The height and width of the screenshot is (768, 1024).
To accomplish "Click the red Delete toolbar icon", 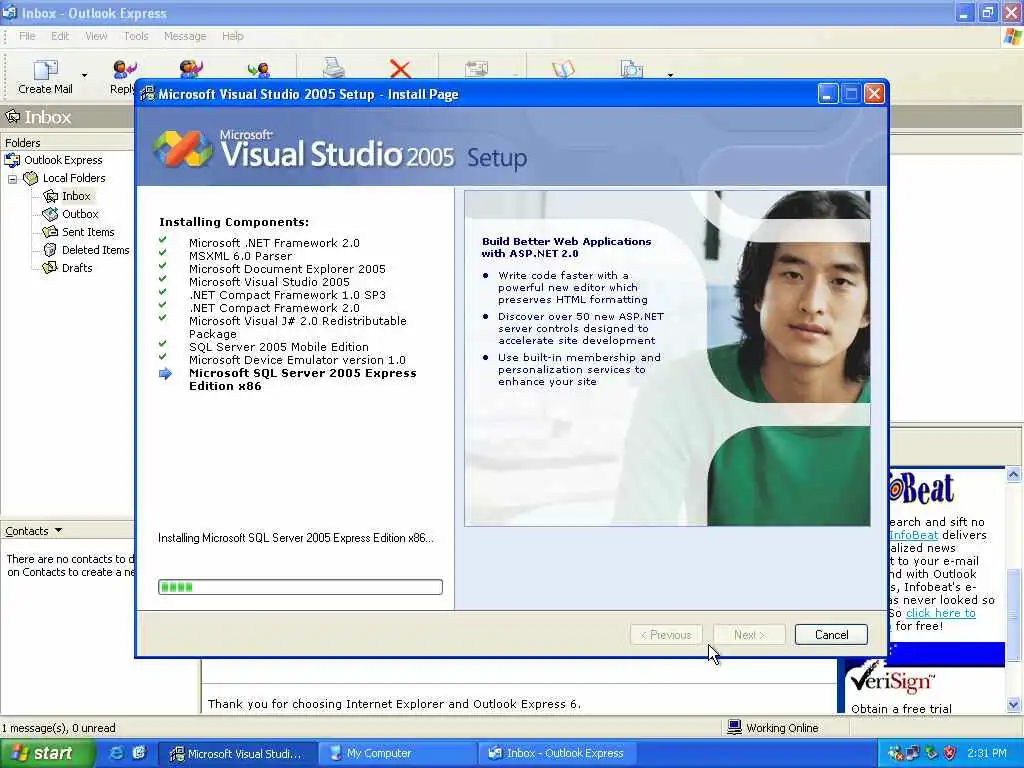I will tap(400, 69).
